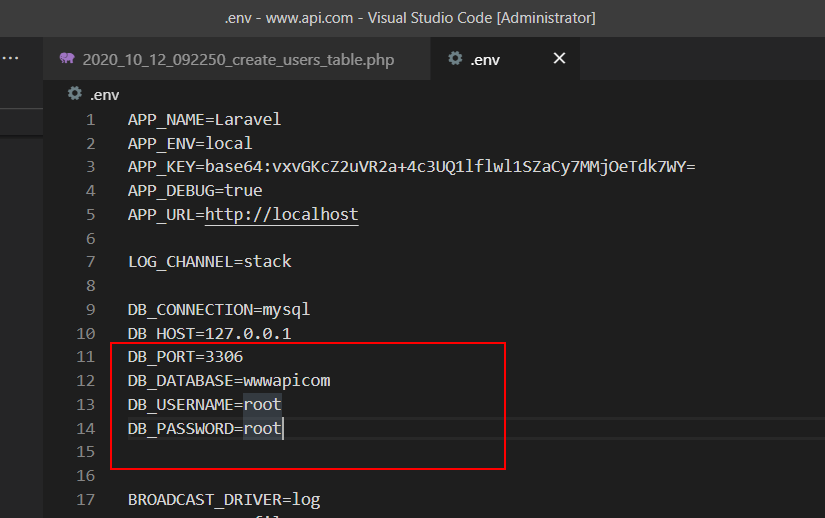Click the APP_KEY=base64 line
Screen dimensions: 825x518
pos(411,167)
